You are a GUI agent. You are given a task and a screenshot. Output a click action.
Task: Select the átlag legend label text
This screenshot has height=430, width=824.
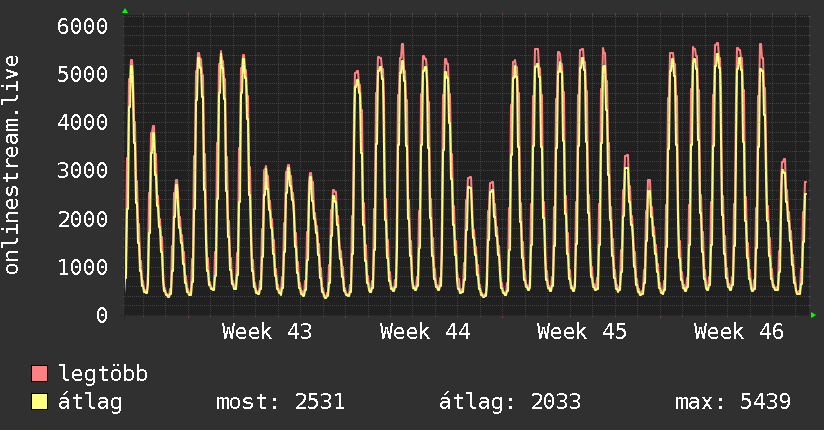click(x=90, y=402)
